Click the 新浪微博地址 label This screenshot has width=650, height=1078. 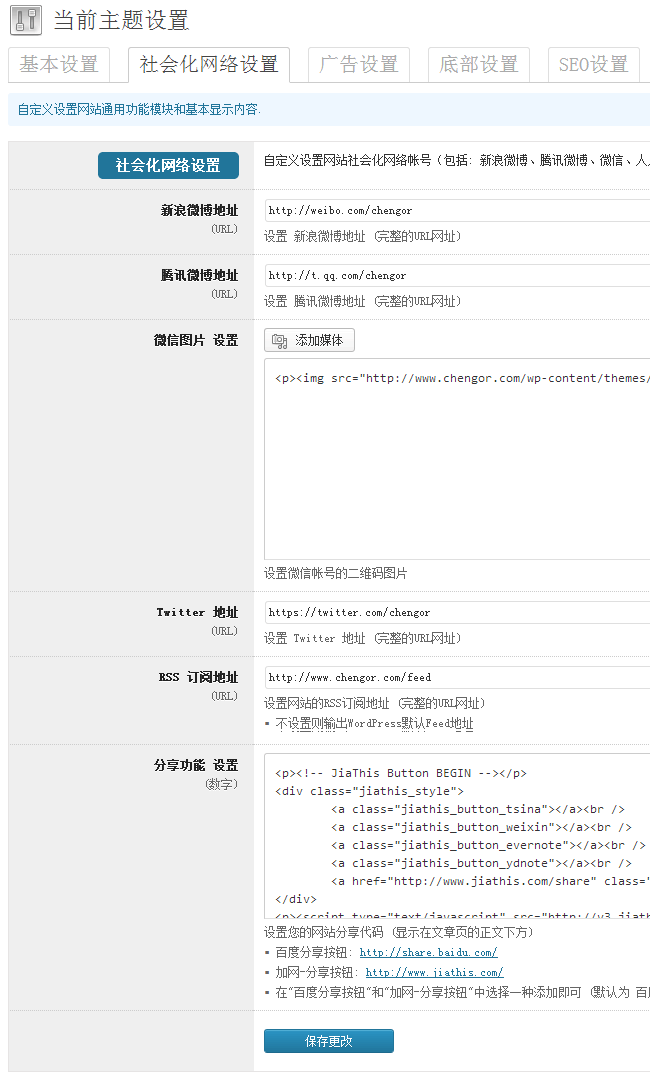199,210
